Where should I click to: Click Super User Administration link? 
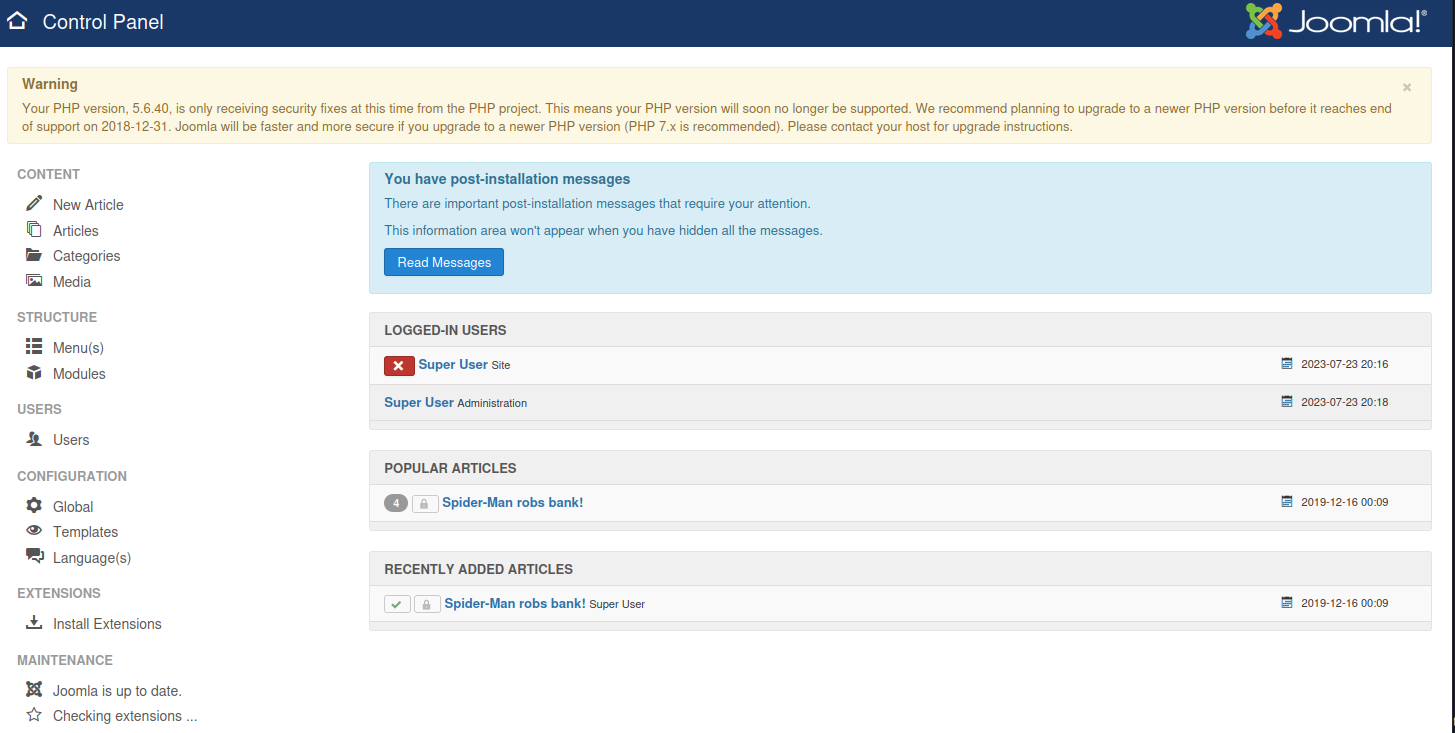coord(419,402)
